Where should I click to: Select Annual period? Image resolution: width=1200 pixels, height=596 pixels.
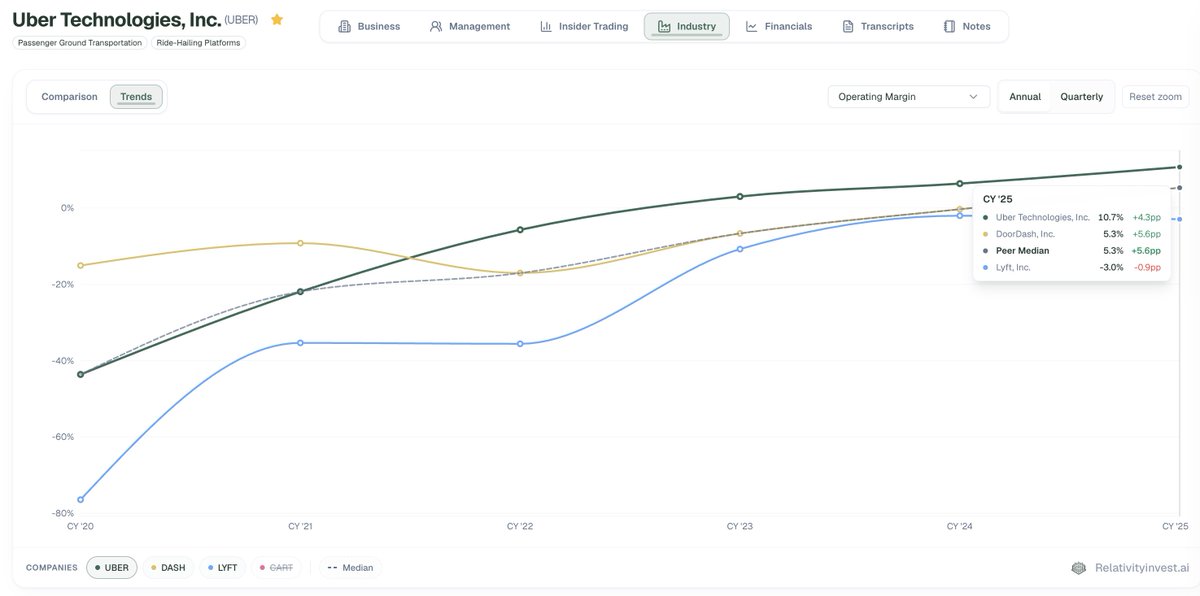[x=1025, y=97]
